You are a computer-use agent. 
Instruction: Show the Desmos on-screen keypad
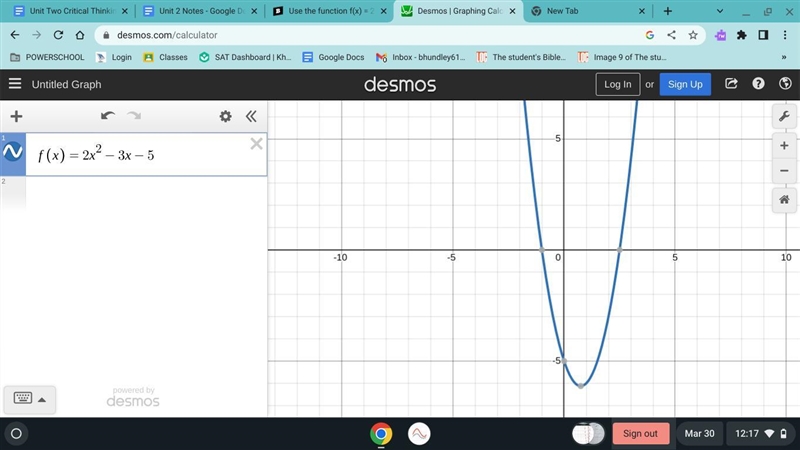pos(22,398)
